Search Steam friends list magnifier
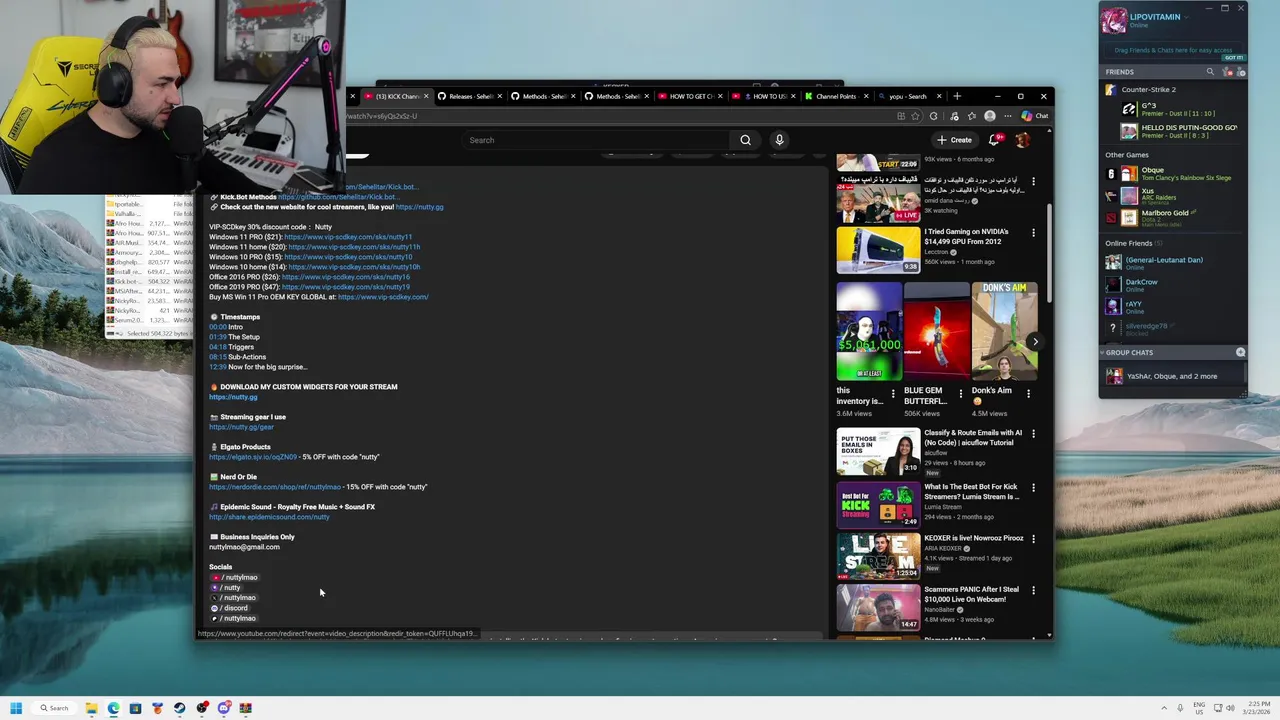 pyautogui.click(x=1210, y=72)
